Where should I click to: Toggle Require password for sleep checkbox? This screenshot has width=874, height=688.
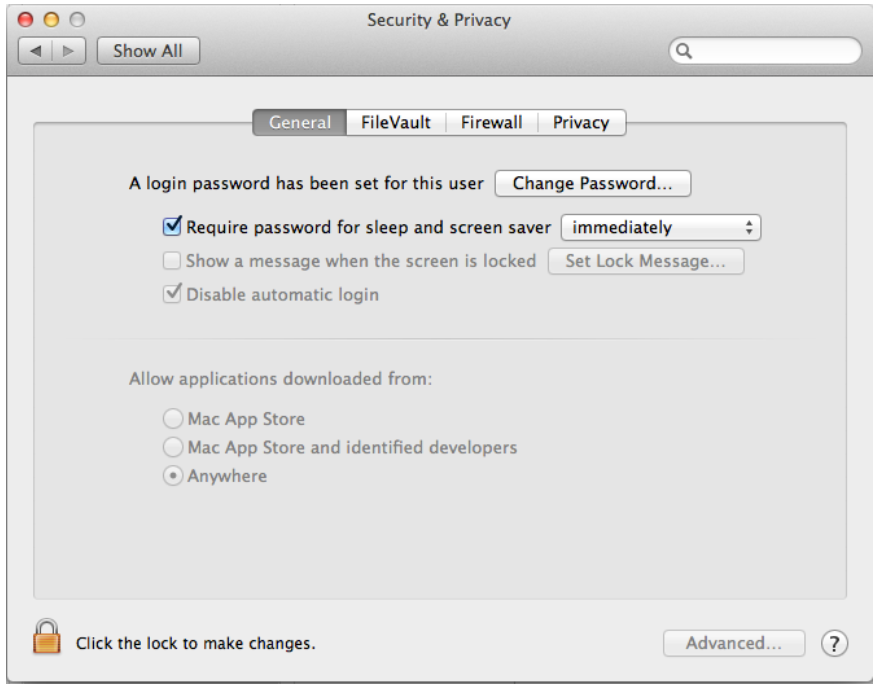point(171,227)
